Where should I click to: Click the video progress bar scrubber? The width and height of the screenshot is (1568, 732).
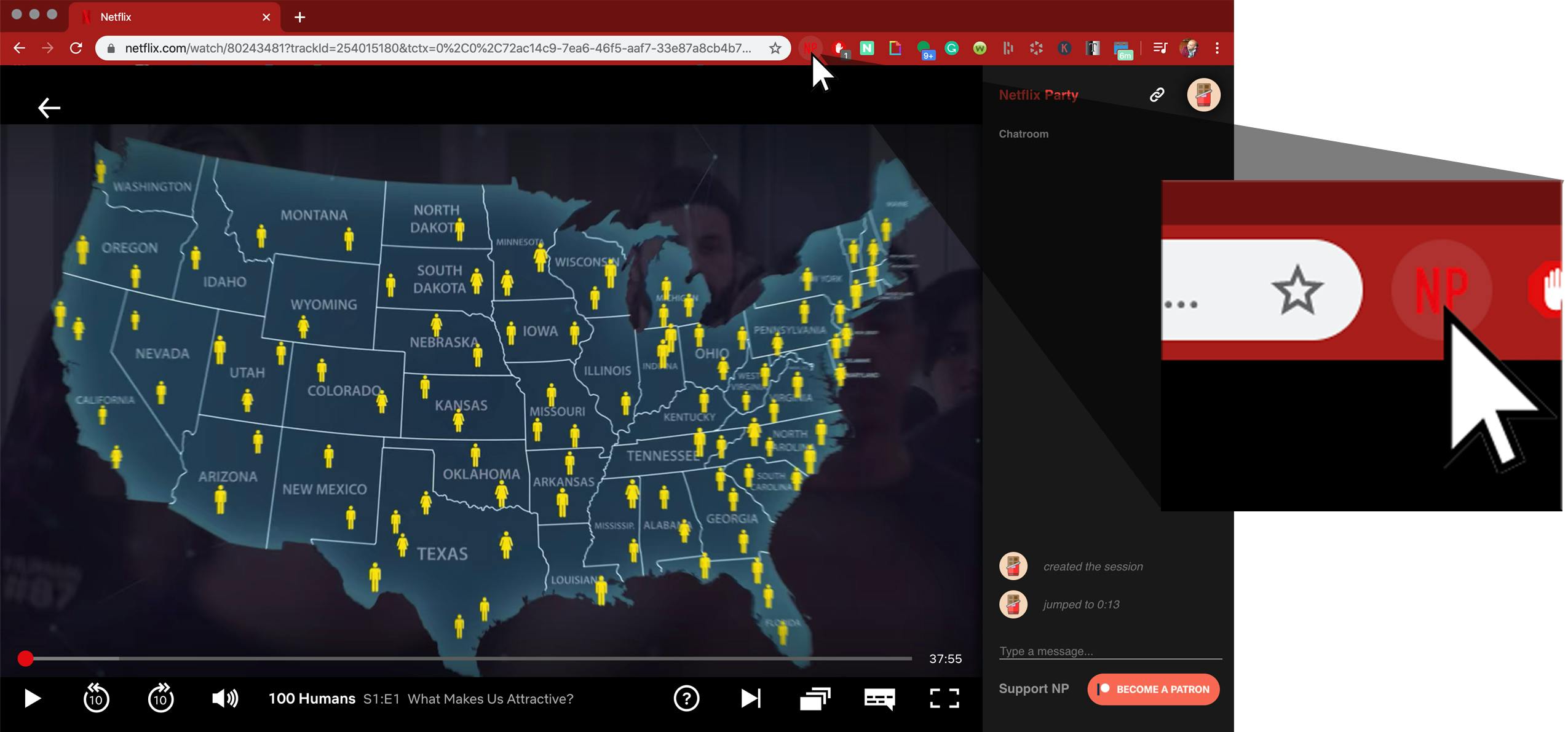[25, 658]
